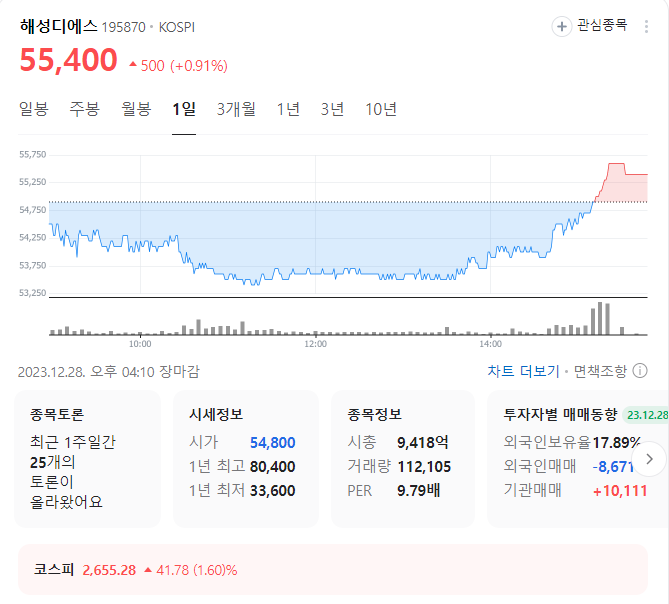The width and height of the screenshot is (669, 604).
Task: Open the 종목정보 stock info card
Action: (403, 459)
